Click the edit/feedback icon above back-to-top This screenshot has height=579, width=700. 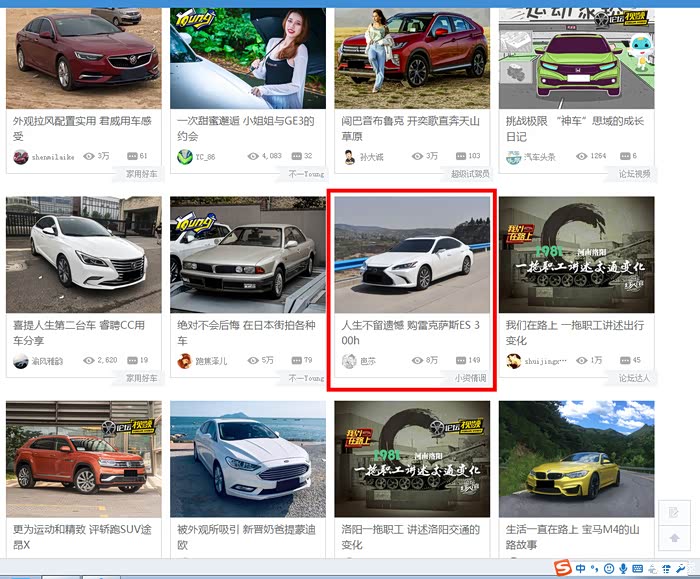click(x=675, y=512)
